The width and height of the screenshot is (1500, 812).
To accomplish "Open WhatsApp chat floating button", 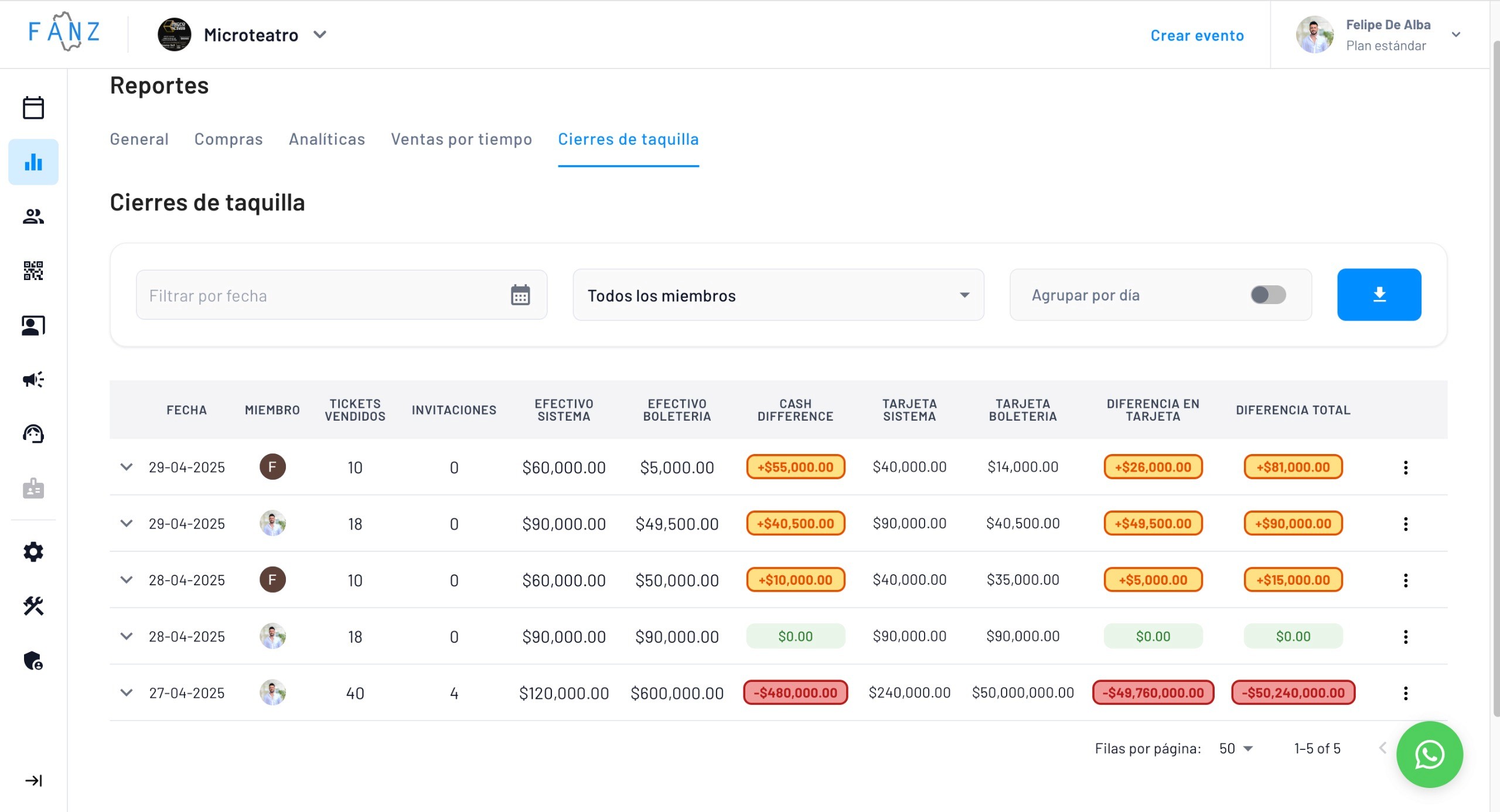I will click(x=1429, y=755).
